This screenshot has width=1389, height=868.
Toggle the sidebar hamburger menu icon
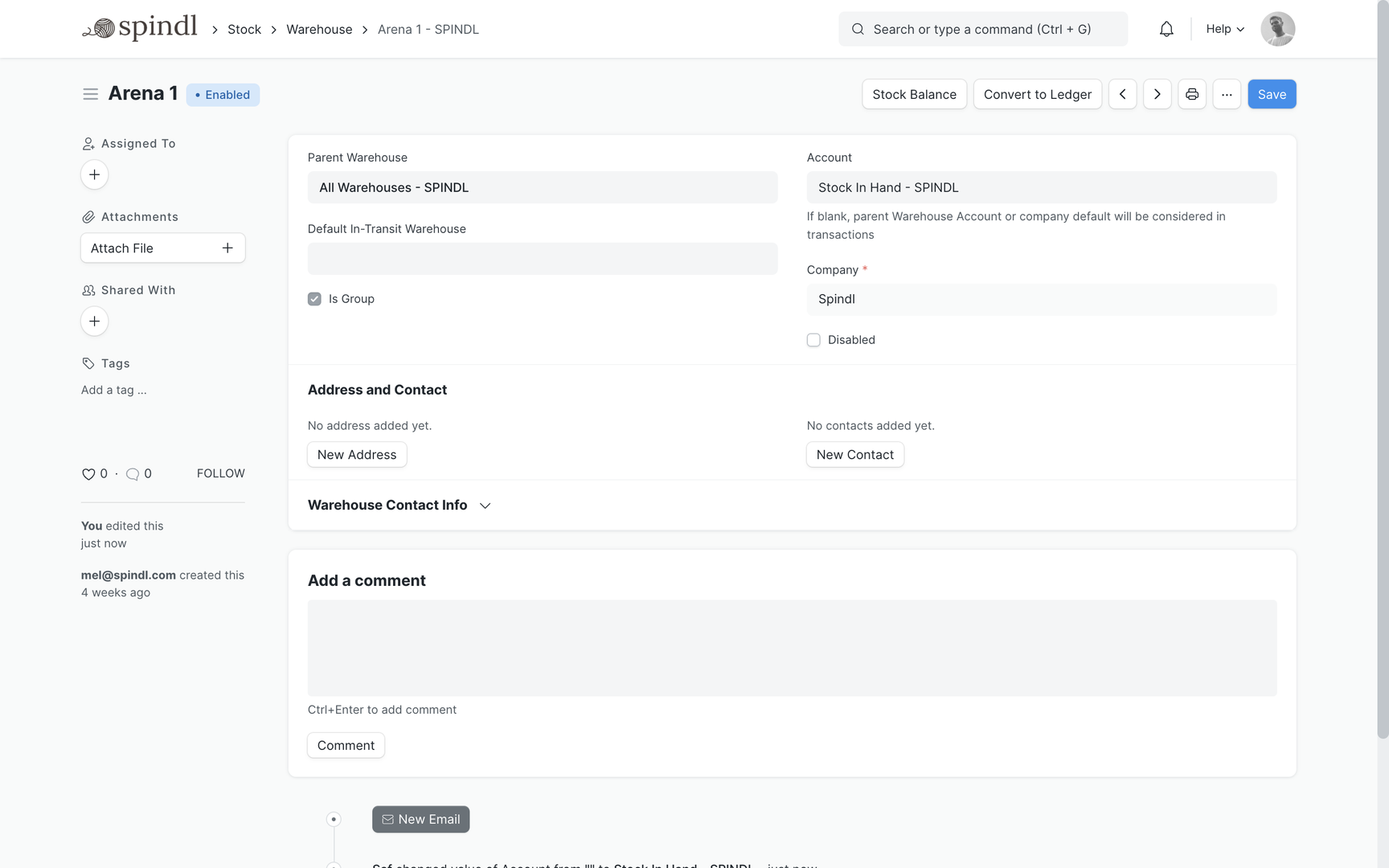90,94
